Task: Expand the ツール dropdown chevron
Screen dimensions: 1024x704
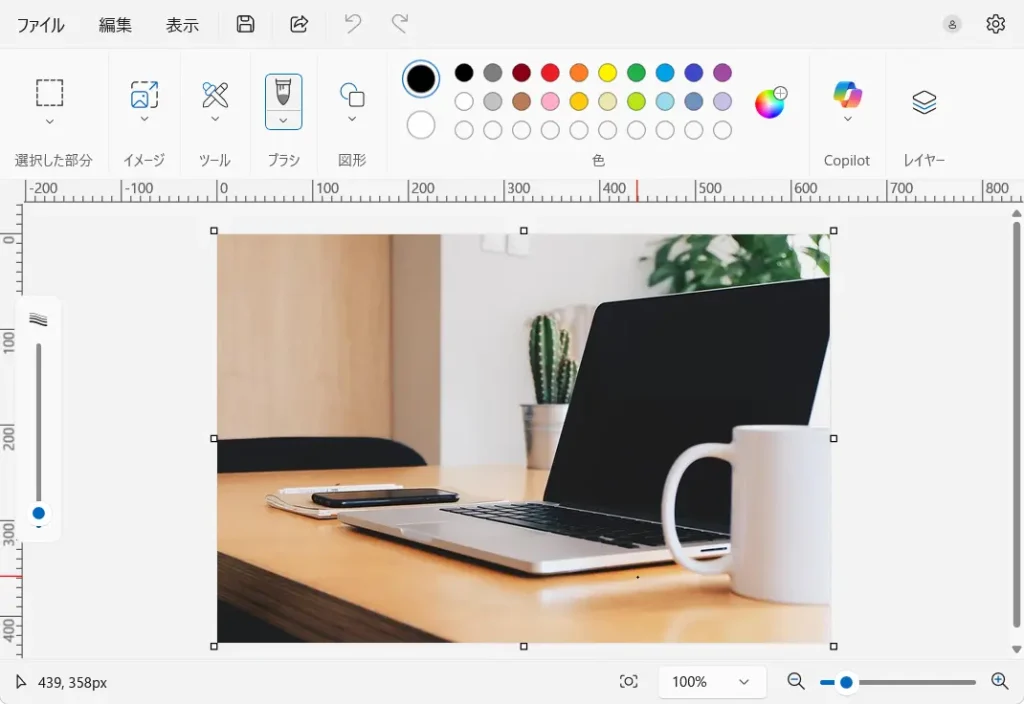Action: pos(215,119)
